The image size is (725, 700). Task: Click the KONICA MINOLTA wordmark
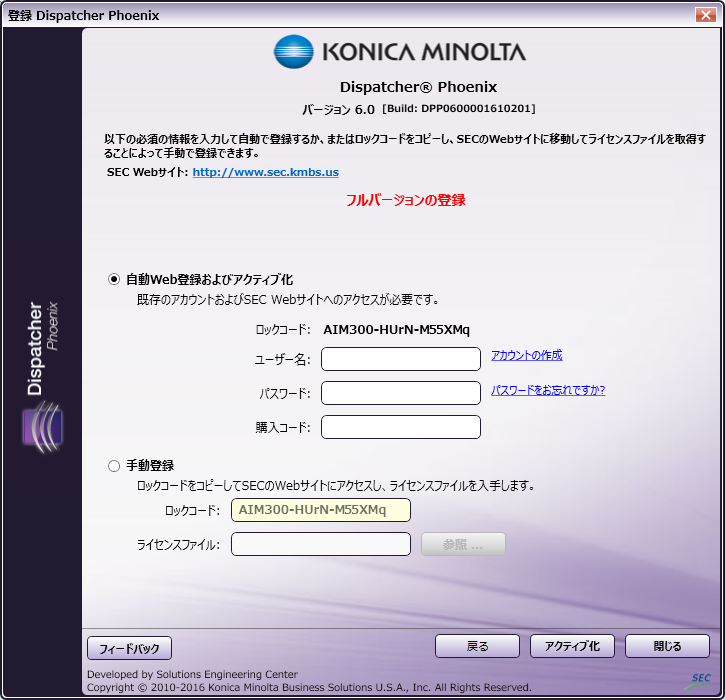(x=424, y=52)
